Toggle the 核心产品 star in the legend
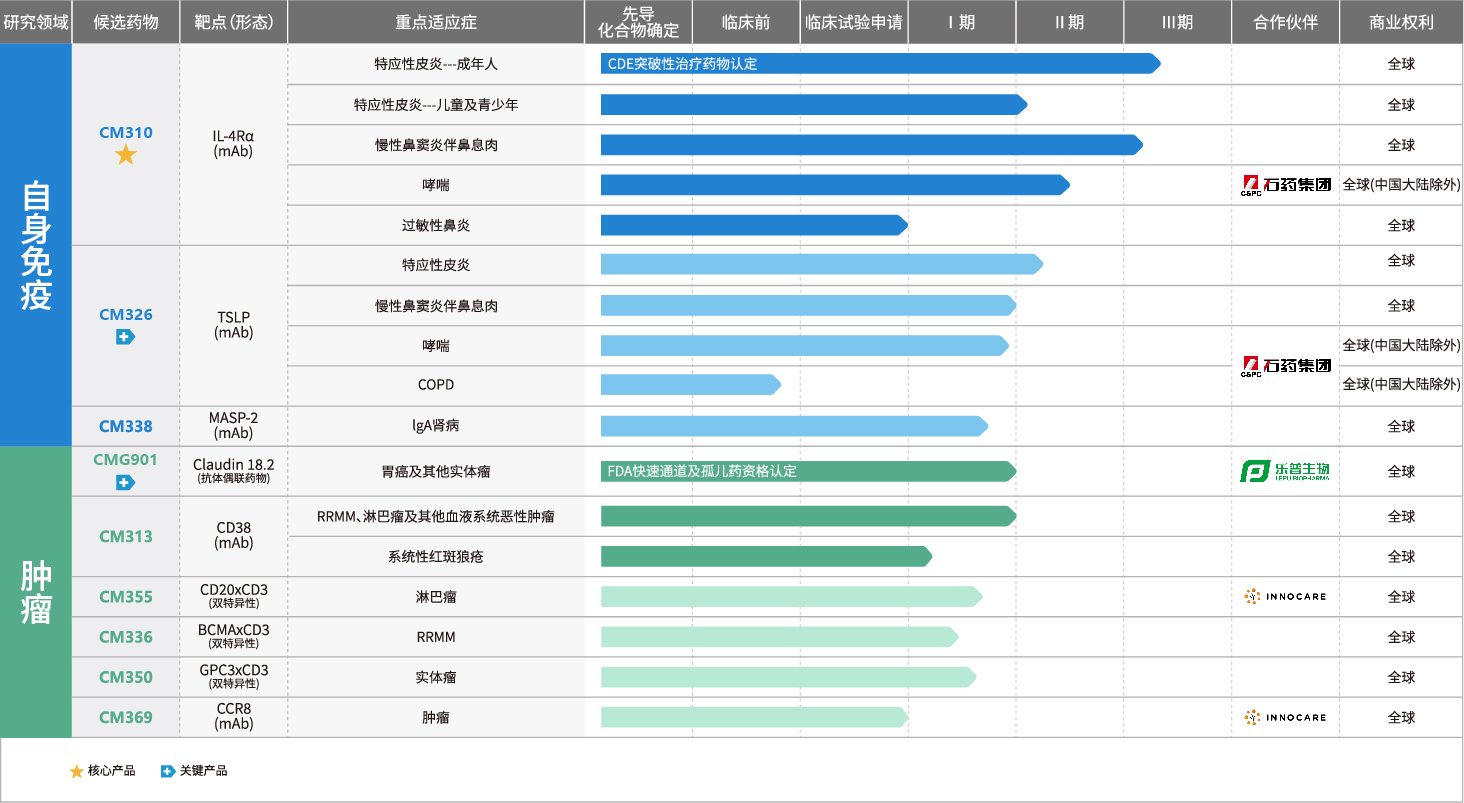This screenshot has width=1464, height=803. [76, 772]
